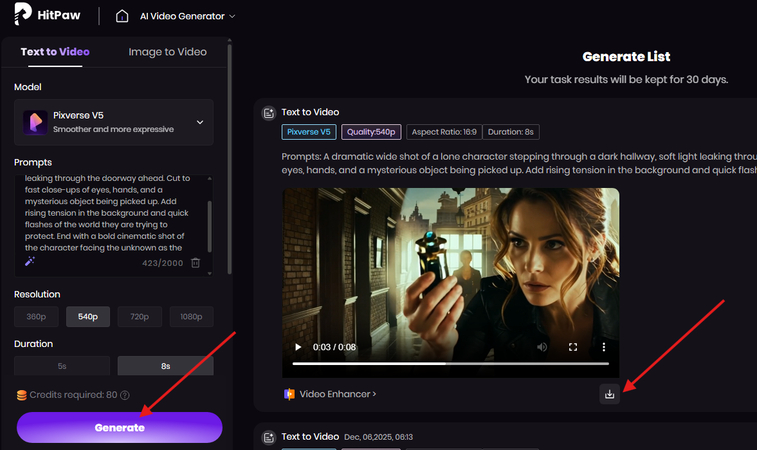This screenshot has height=450, width=757.
Task: Select 360p resolution
Action: coord(36,317)
